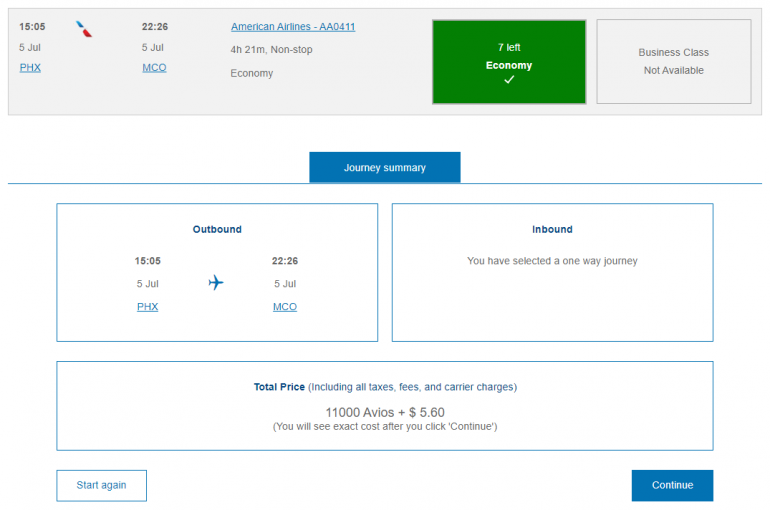Click the MCO airport link in flight row
Viewport: 770px width, 510px height.
tap(154, 67)
